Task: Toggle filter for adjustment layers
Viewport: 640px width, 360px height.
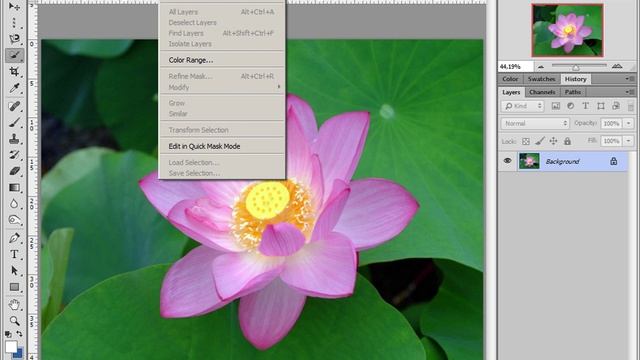Action: (570, 106)
